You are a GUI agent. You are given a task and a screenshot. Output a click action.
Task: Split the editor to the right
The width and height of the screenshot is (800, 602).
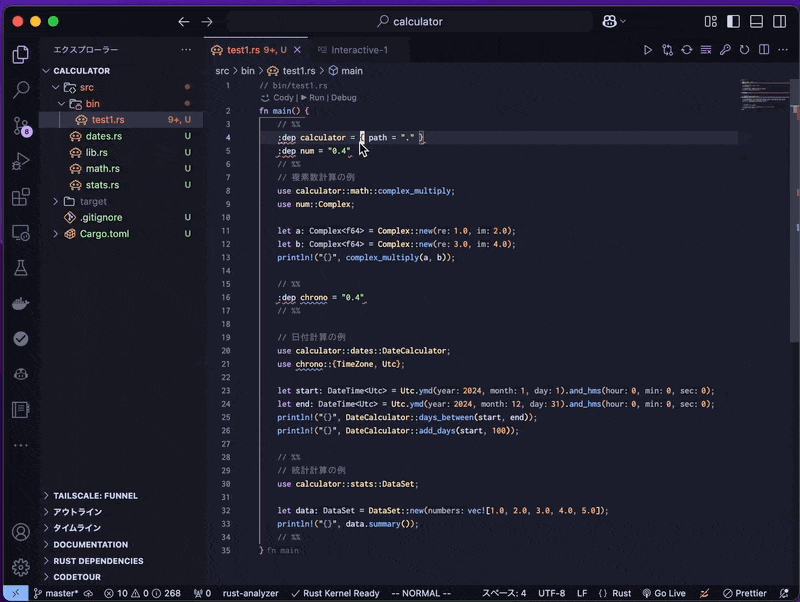coord(764,50)
